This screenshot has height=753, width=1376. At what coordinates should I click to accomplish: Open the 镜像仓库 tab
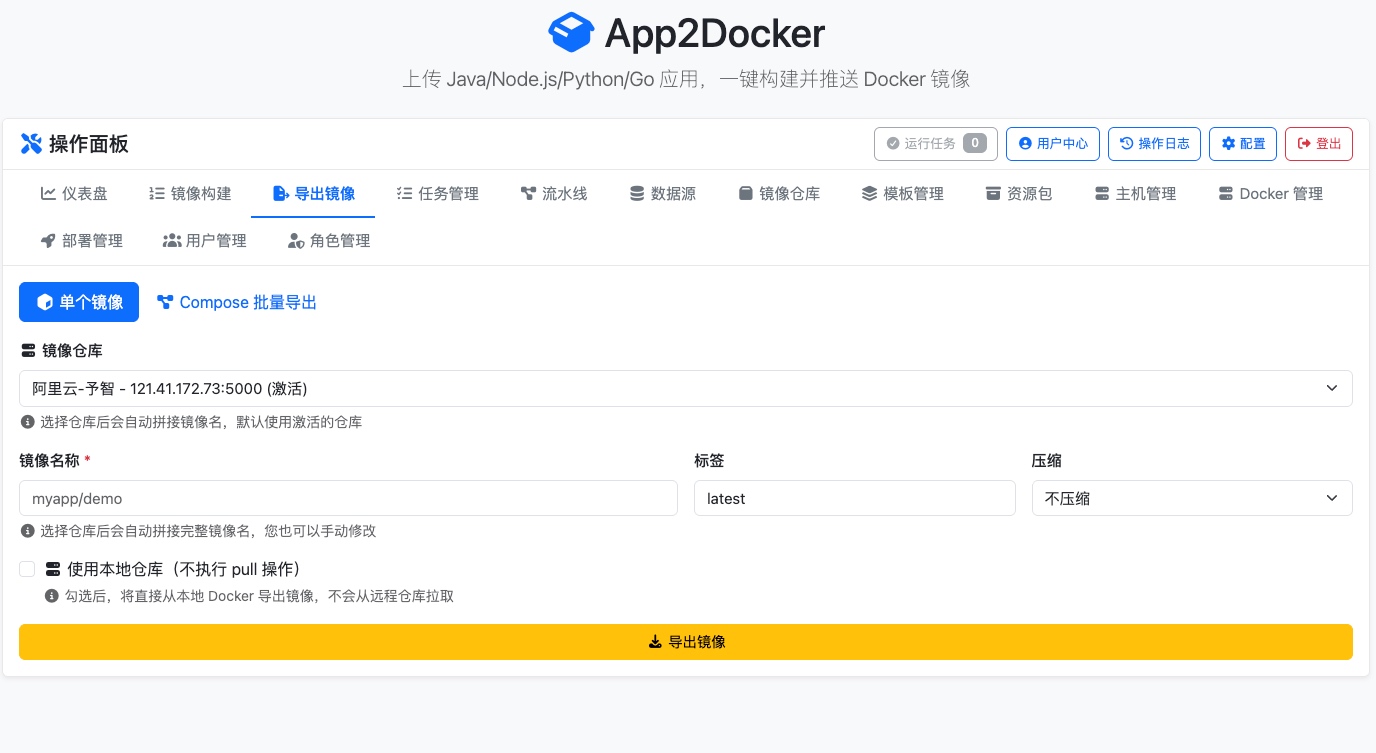click(779, 194)
